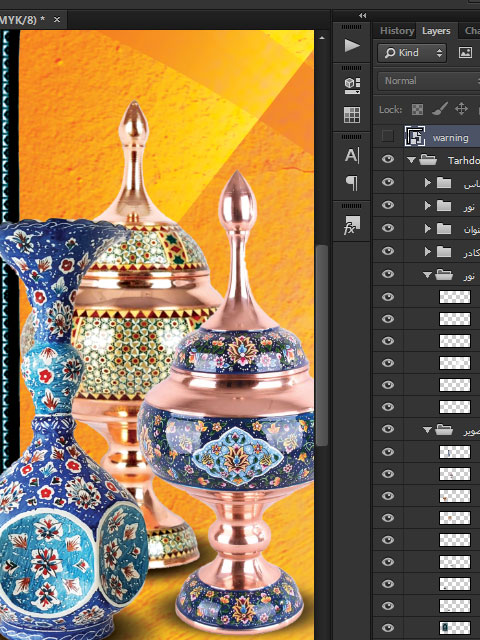Expand the collapsed نور group

point(427,205)
